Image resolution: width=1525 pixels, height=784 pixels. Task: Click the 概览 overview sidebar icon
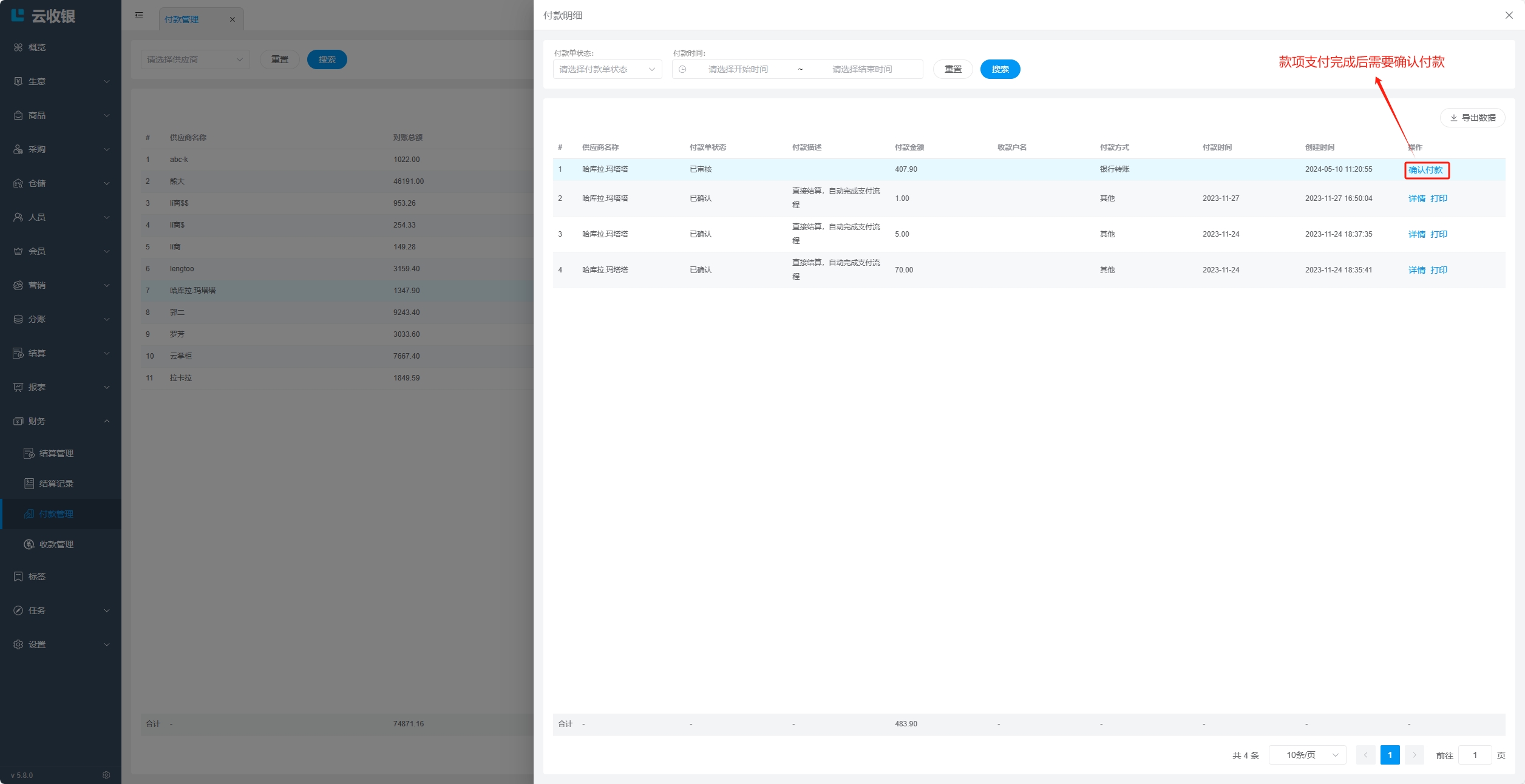[18, 47]
